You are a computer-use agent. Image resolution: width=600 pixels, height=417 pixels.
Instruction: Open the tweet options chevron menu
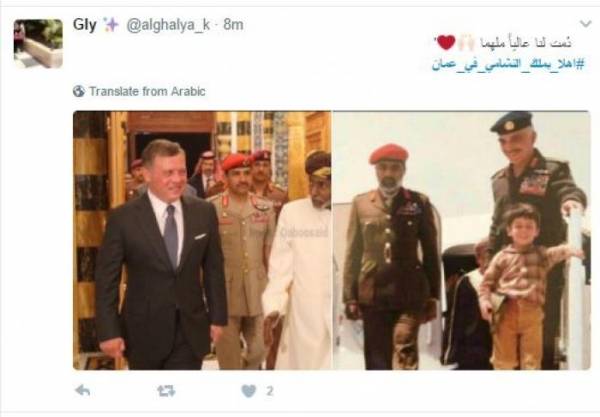pos(585,24)
